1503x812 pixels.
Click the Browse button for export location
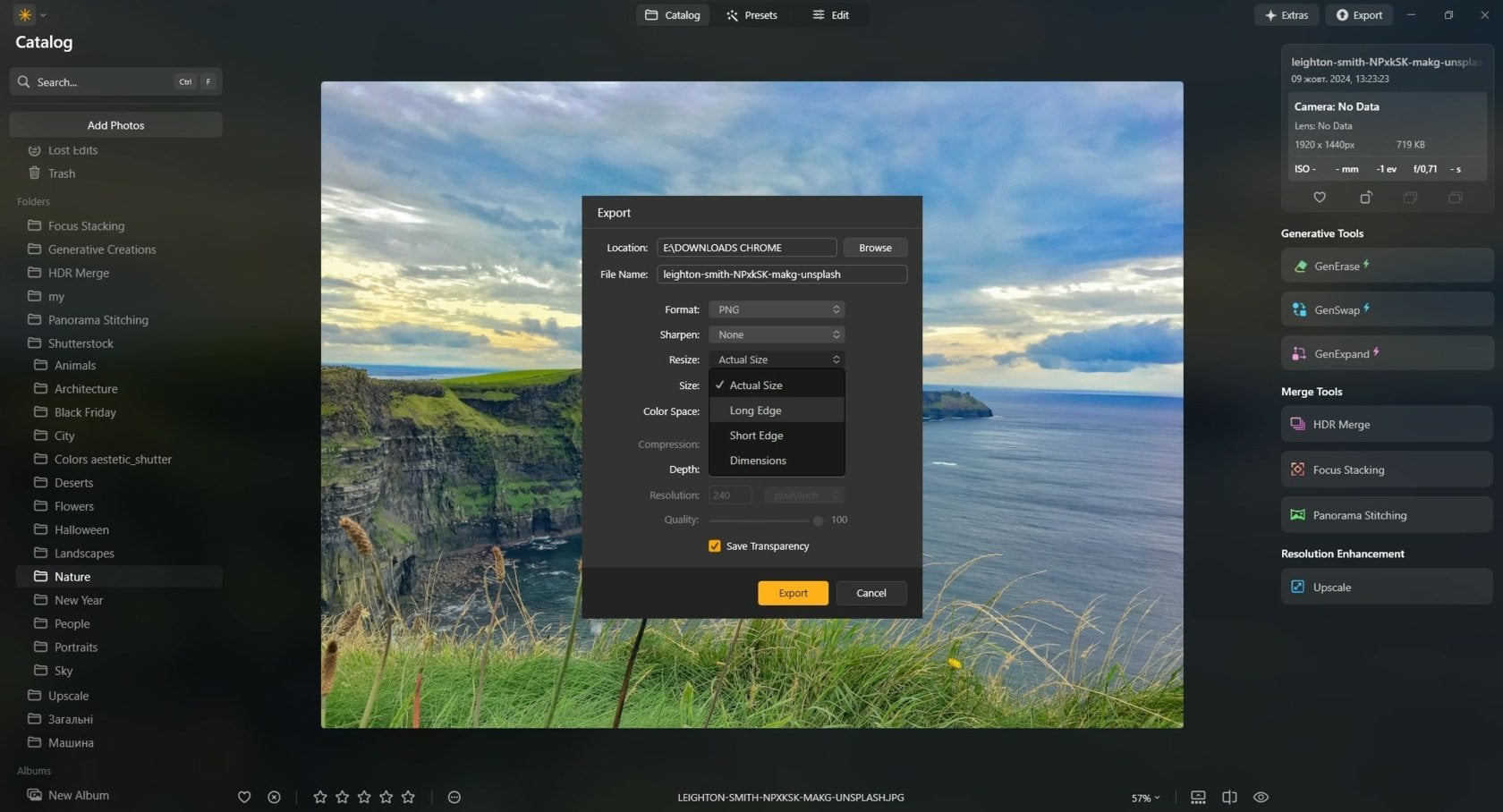coord(874,247)
